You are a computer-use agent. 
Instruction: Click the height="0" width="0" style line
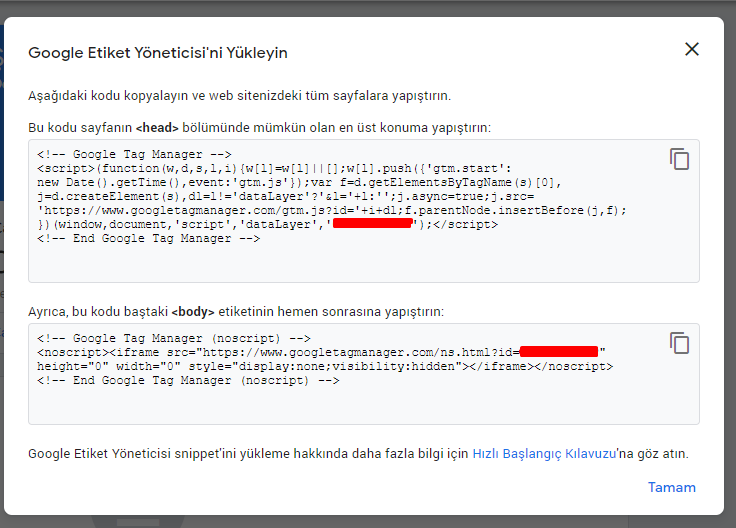(325, 366)
